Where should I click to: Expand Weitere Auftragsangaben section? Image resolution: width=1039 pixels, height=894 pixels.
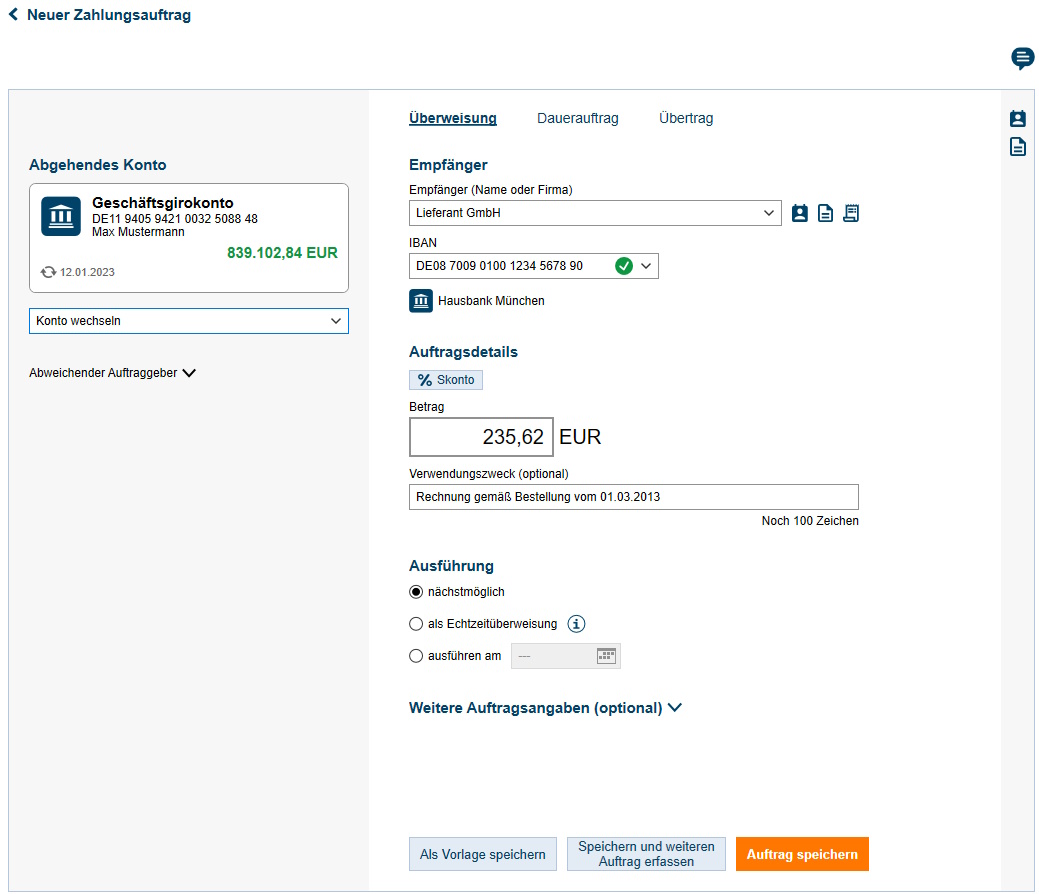545,708
